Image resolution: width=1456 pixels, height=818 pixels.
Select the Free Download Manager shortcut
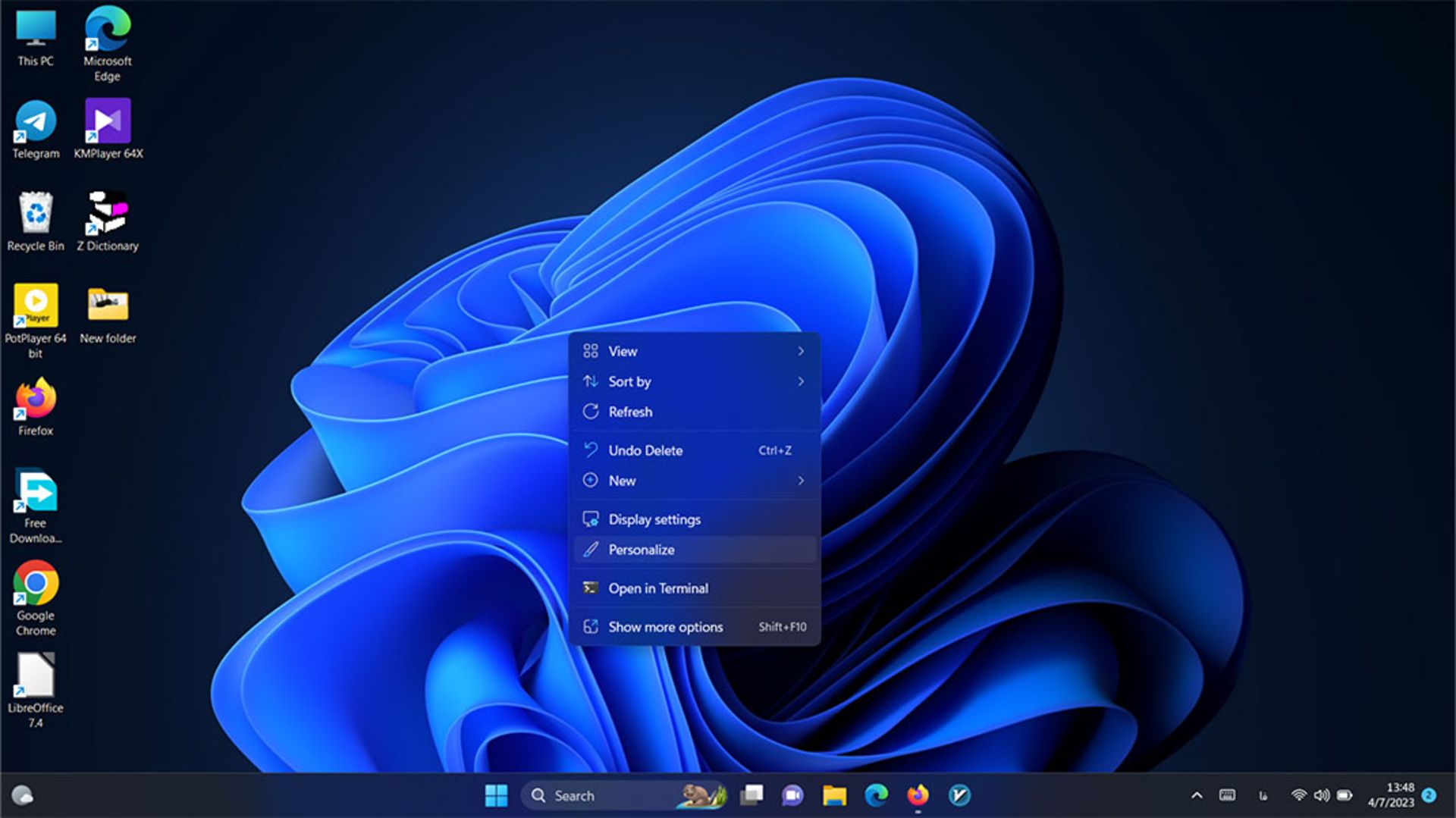(x=35, y=491)
